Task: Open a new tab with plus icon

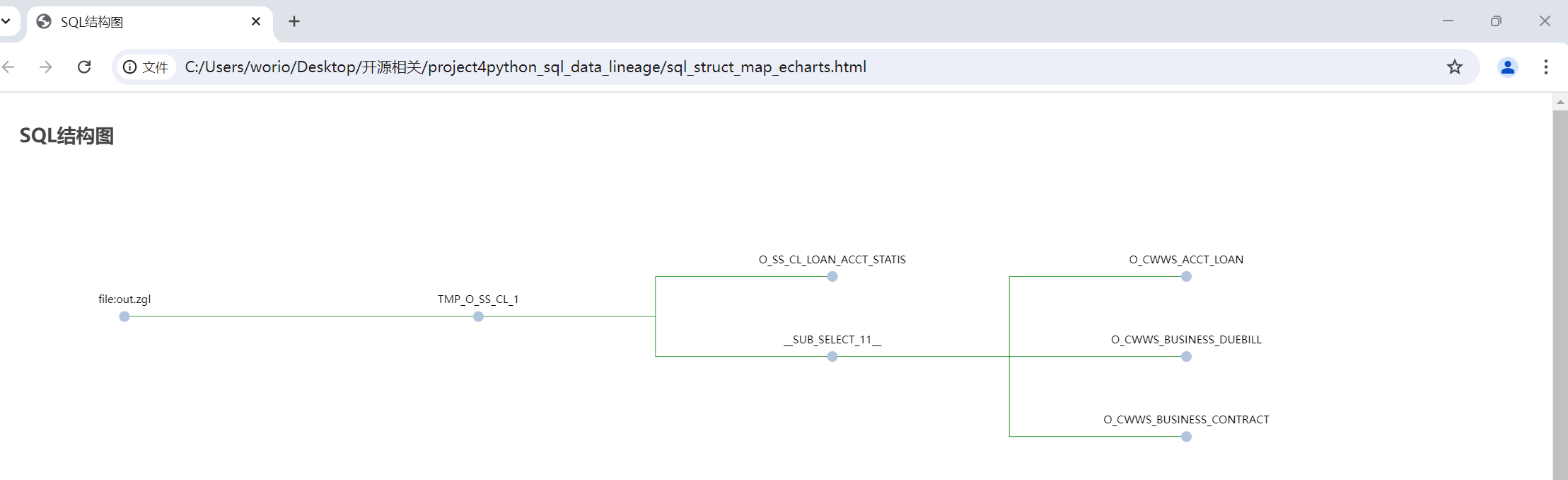Action: [x=294, y=21]
